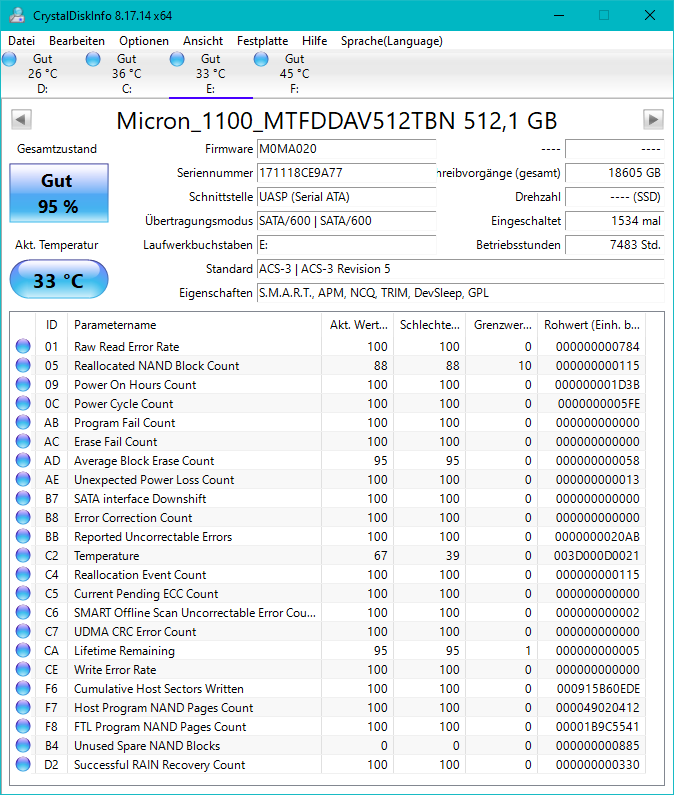Open the Sprache(Language) menu
This screenshot has width=674, height=795.
(x=392, y=41)
